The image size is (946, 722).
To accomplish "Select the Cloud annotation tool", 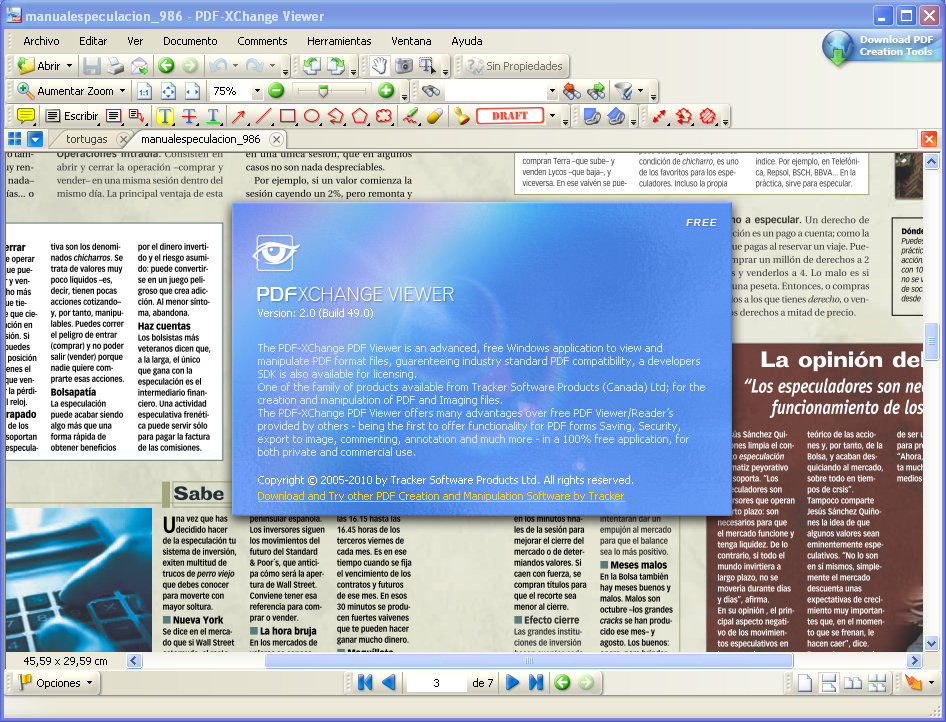I will pos(384,116).
